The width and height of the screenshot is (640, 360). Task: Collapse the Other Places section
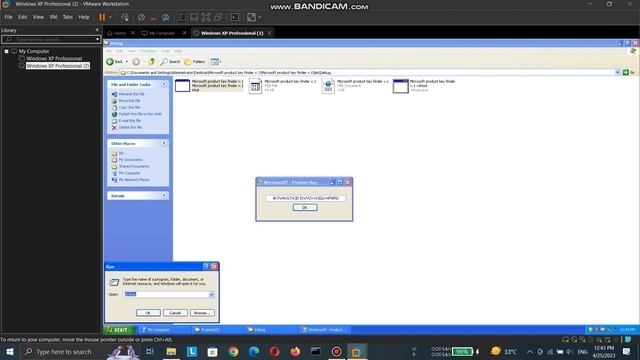point(164,143)
